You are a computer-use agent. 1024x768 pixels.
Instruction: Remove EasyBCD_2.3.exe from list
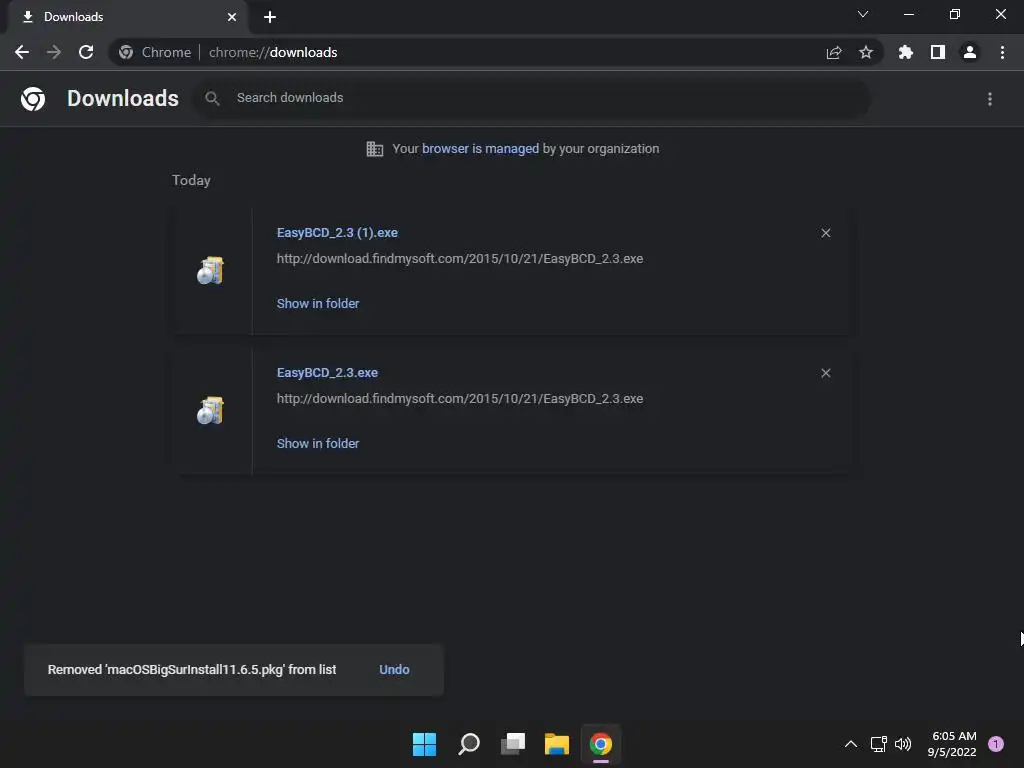pyautogui.click(x=826, y=373)
